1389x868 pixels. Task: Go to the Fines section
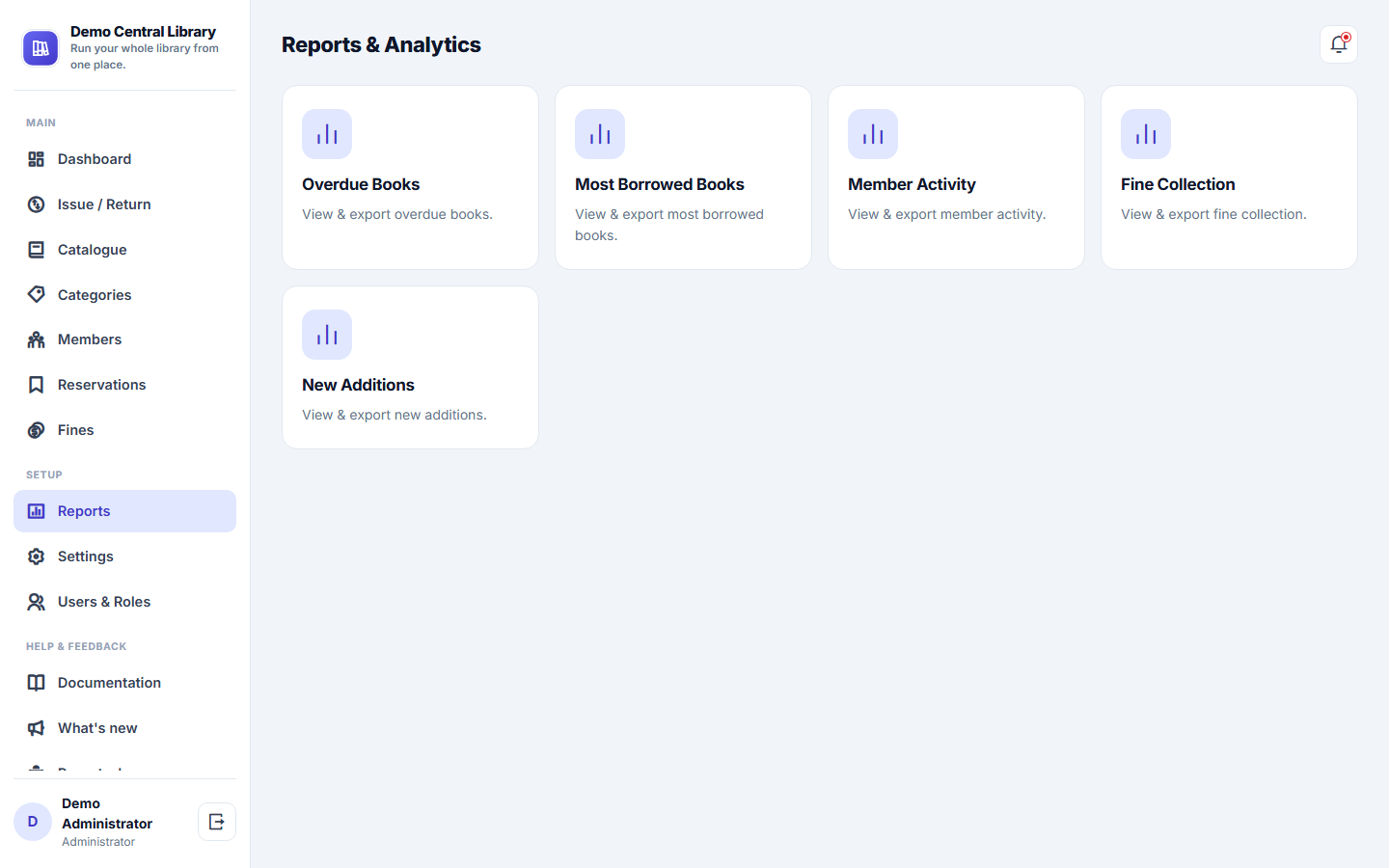[124, 430]
